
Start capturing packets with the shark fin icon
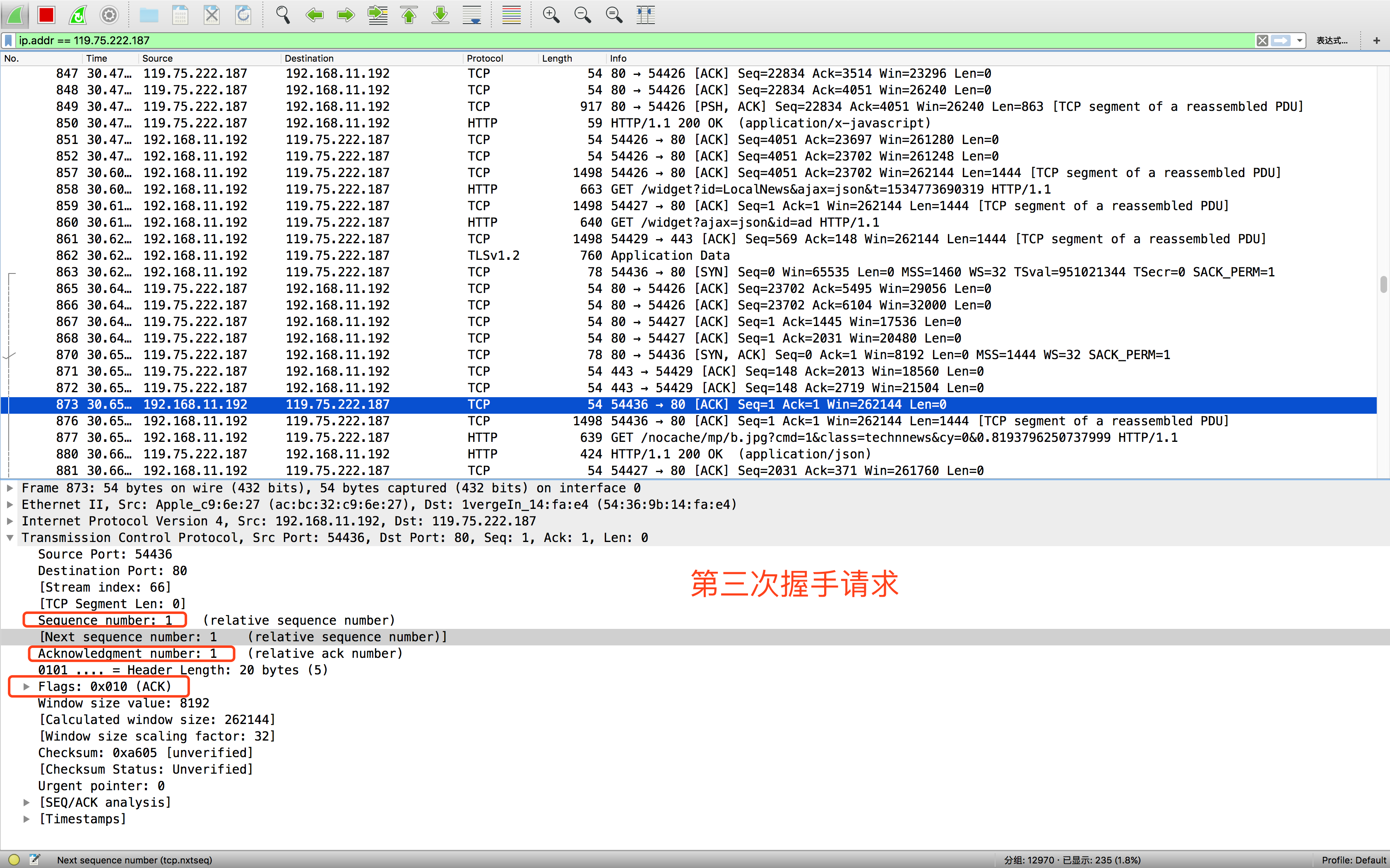click(x=15, y=15)
